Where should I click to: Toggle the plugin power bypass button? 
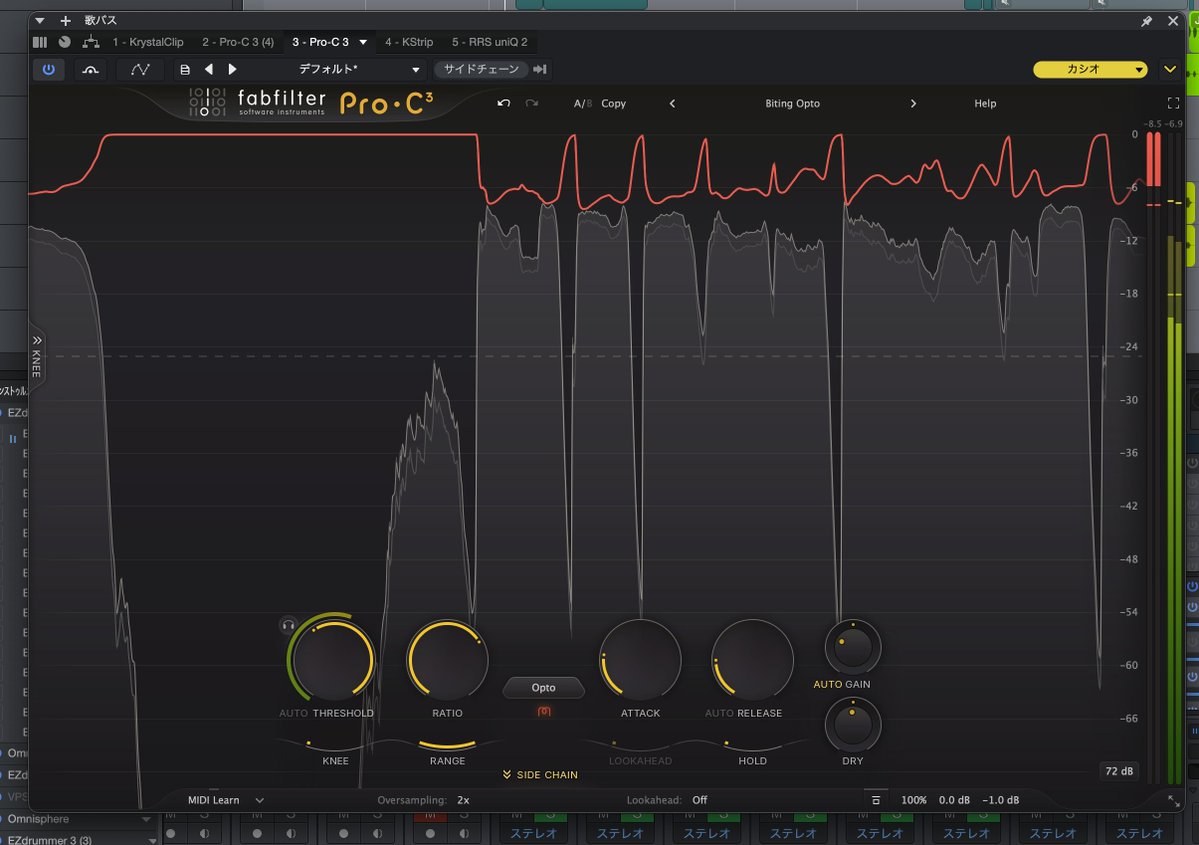pos(48,70)
